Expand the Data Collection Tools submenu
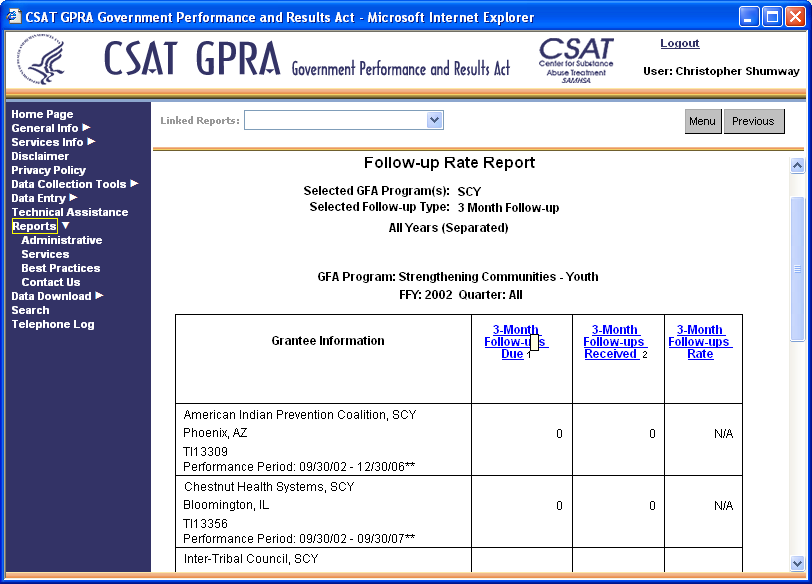Image resolution: width=812 pixels, height=584 pixels. pos(134,184)
